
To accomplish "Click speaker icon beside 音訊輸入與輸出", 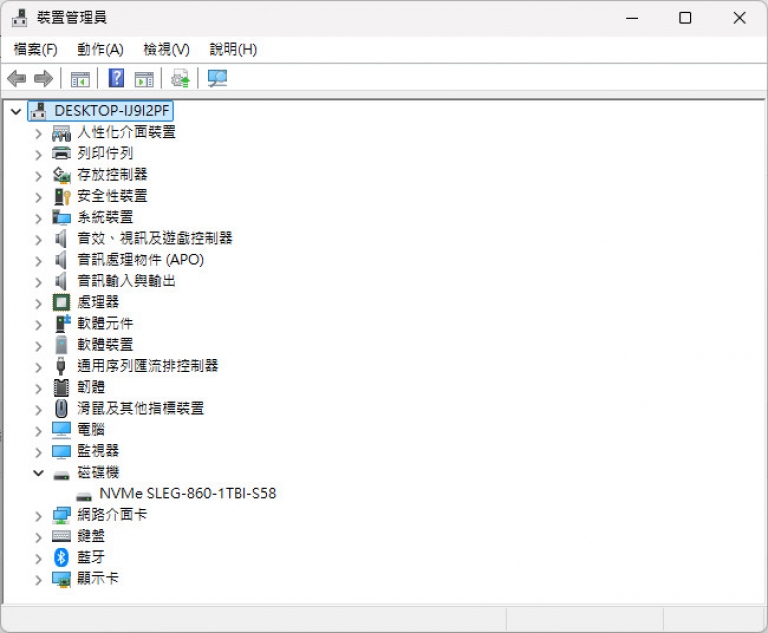I will [61, 281].
